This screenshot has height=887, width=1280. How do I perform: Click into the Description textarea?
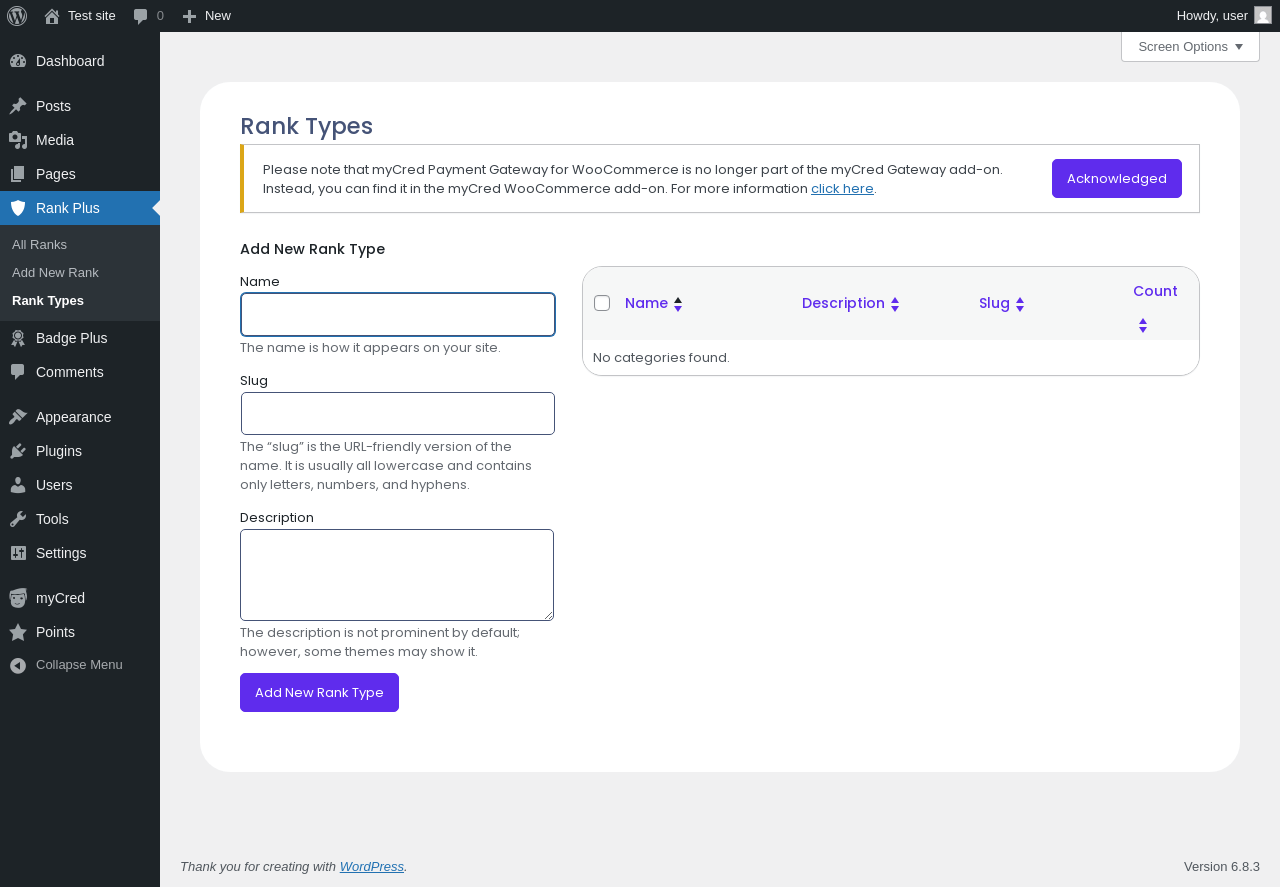397,575
